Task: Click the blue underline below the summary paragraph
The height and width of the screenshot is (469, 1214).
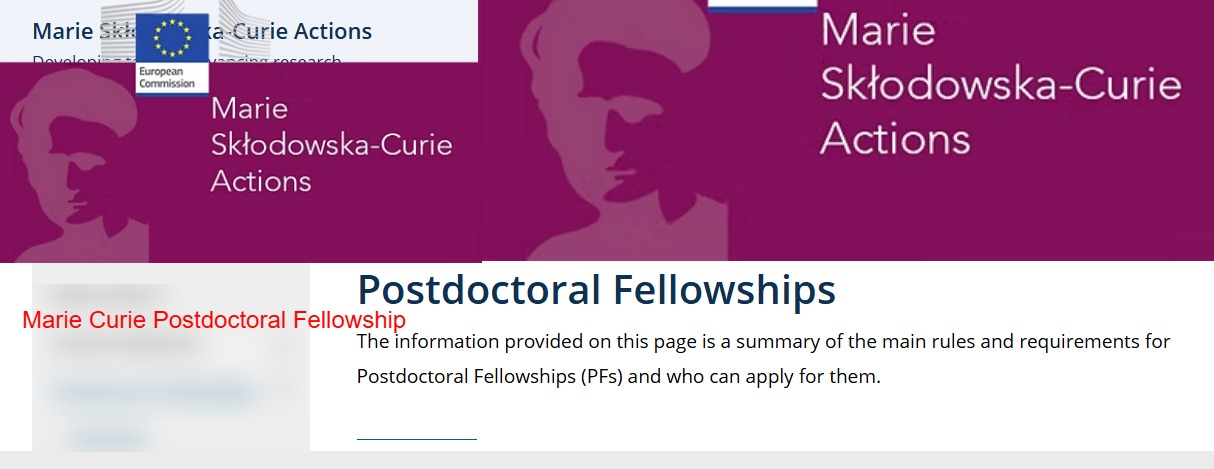Action: [x=417, y=438]
